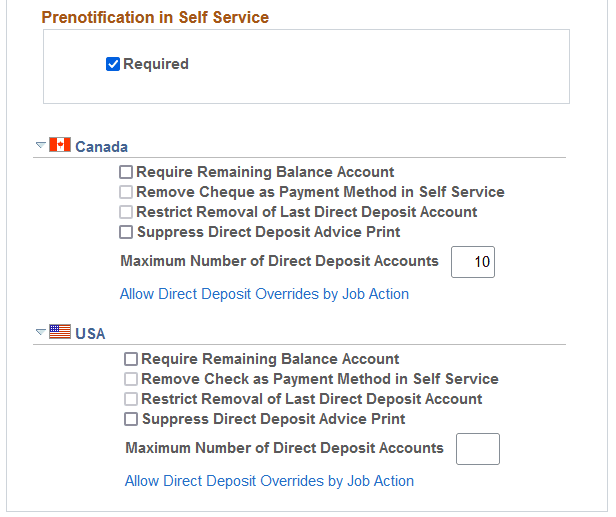This screenshot has width=616, height=517.
Task: Open USA Allow Direct Deposit Overrides link
Action: [269, 481]
